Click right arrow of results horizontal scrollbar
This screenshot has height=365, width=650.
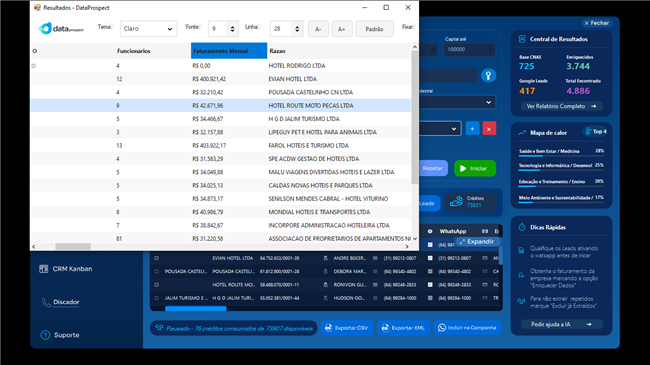click(407, 246)
